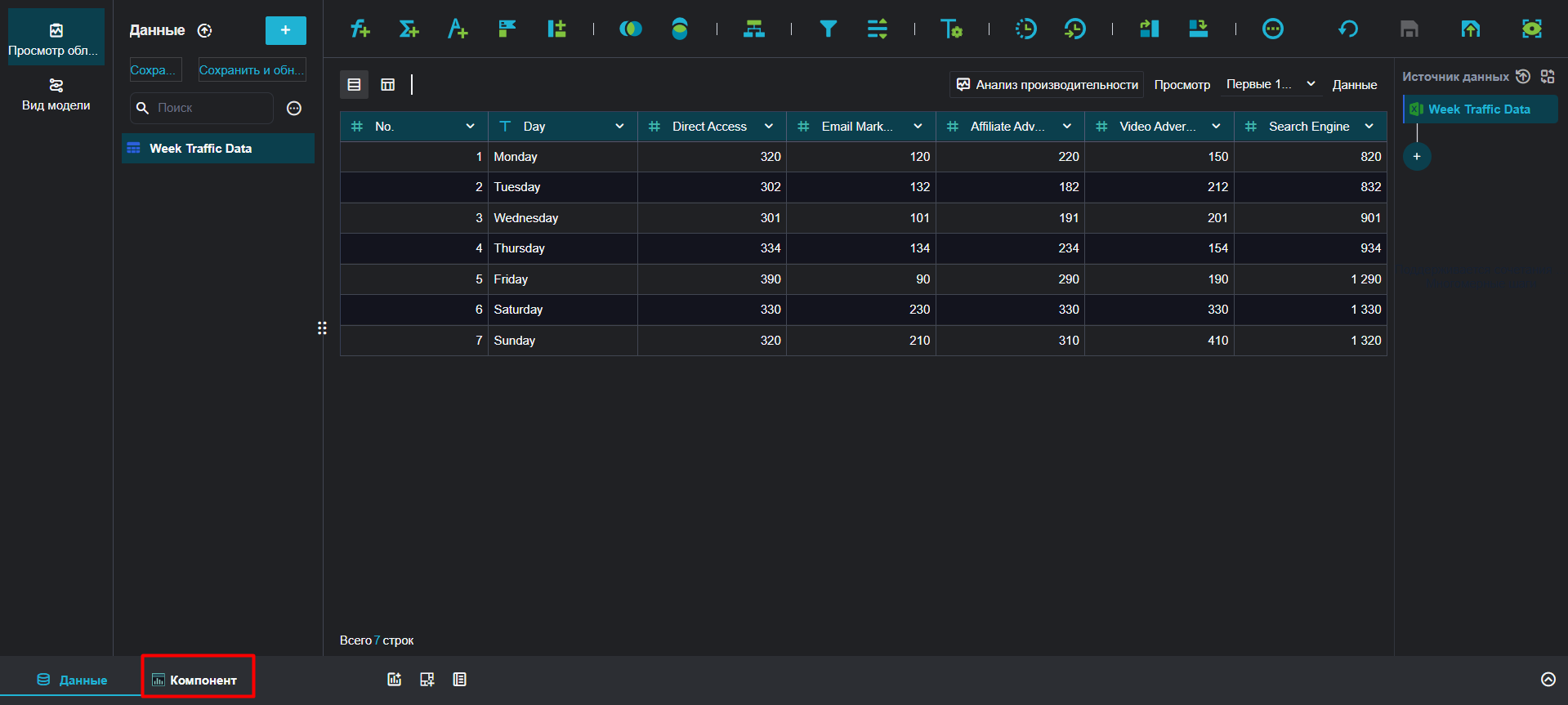
Task: Click the Сохранить и обн... button
Action: [x=252, y=70]
